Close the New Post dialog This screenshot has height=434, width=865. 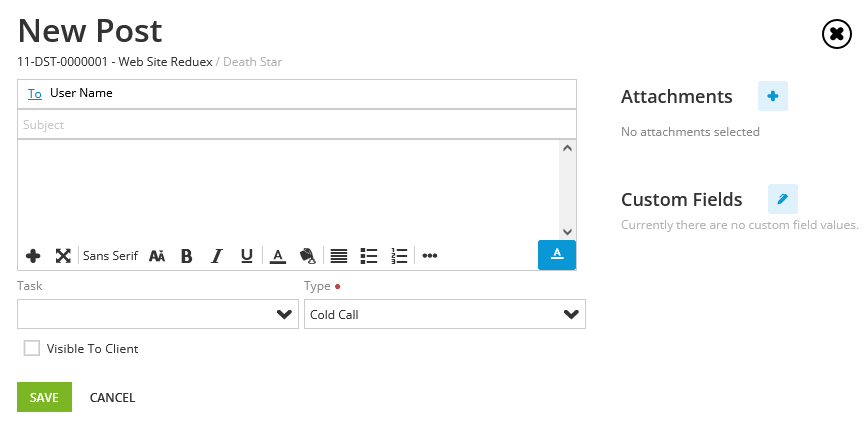coord(837,34)
